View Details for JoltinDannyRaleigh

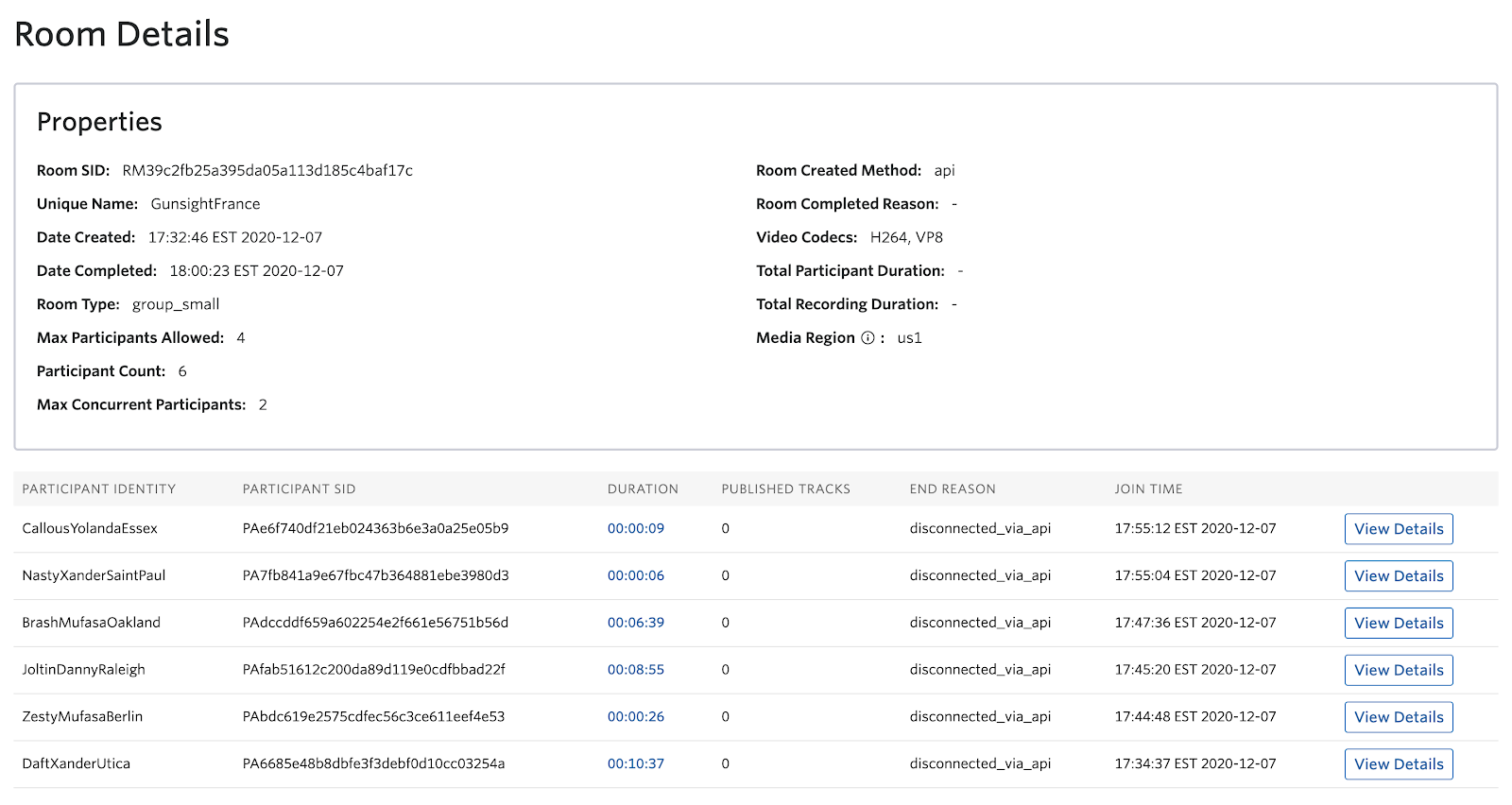(1399, 670)
